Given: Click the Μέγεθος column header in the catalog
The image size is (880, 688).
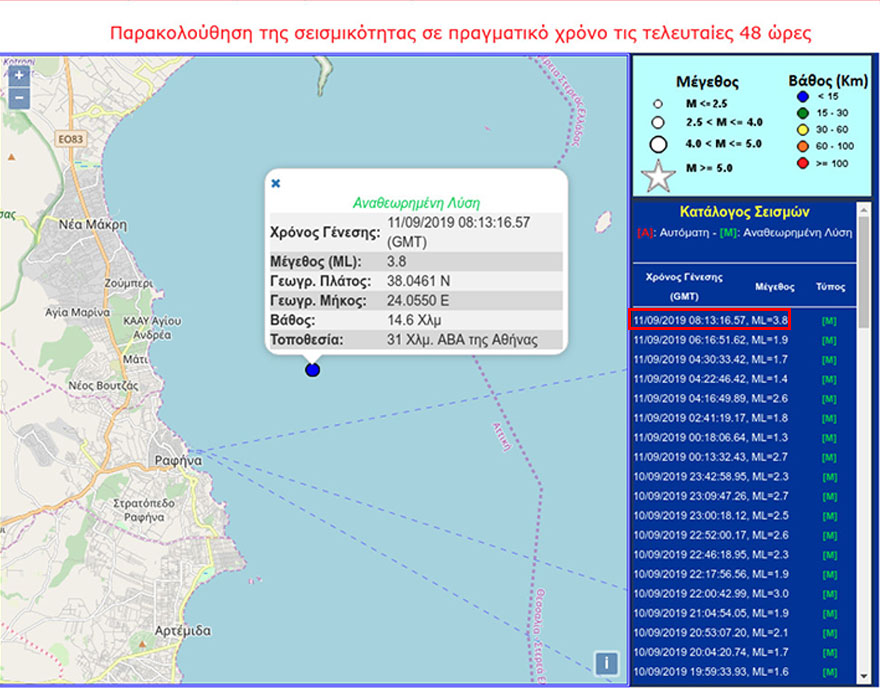Looking at the screenshot, I should [x=775, y=285].
